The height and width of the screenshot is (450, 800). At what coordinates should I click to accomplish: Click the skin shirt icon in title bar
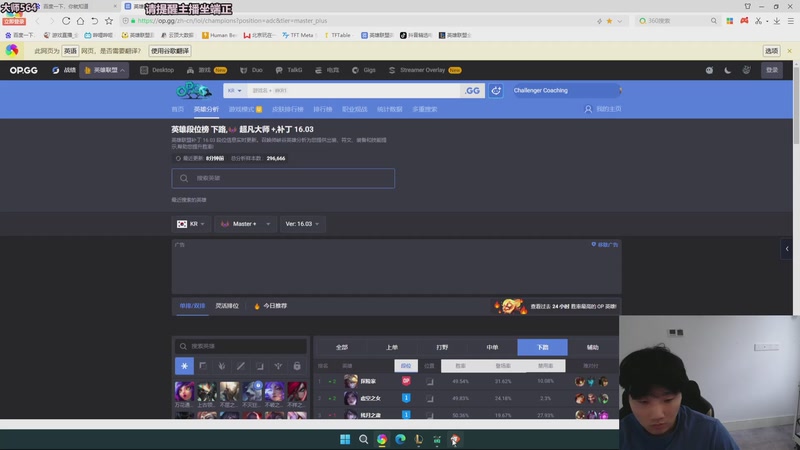click(x=747, y=6)
